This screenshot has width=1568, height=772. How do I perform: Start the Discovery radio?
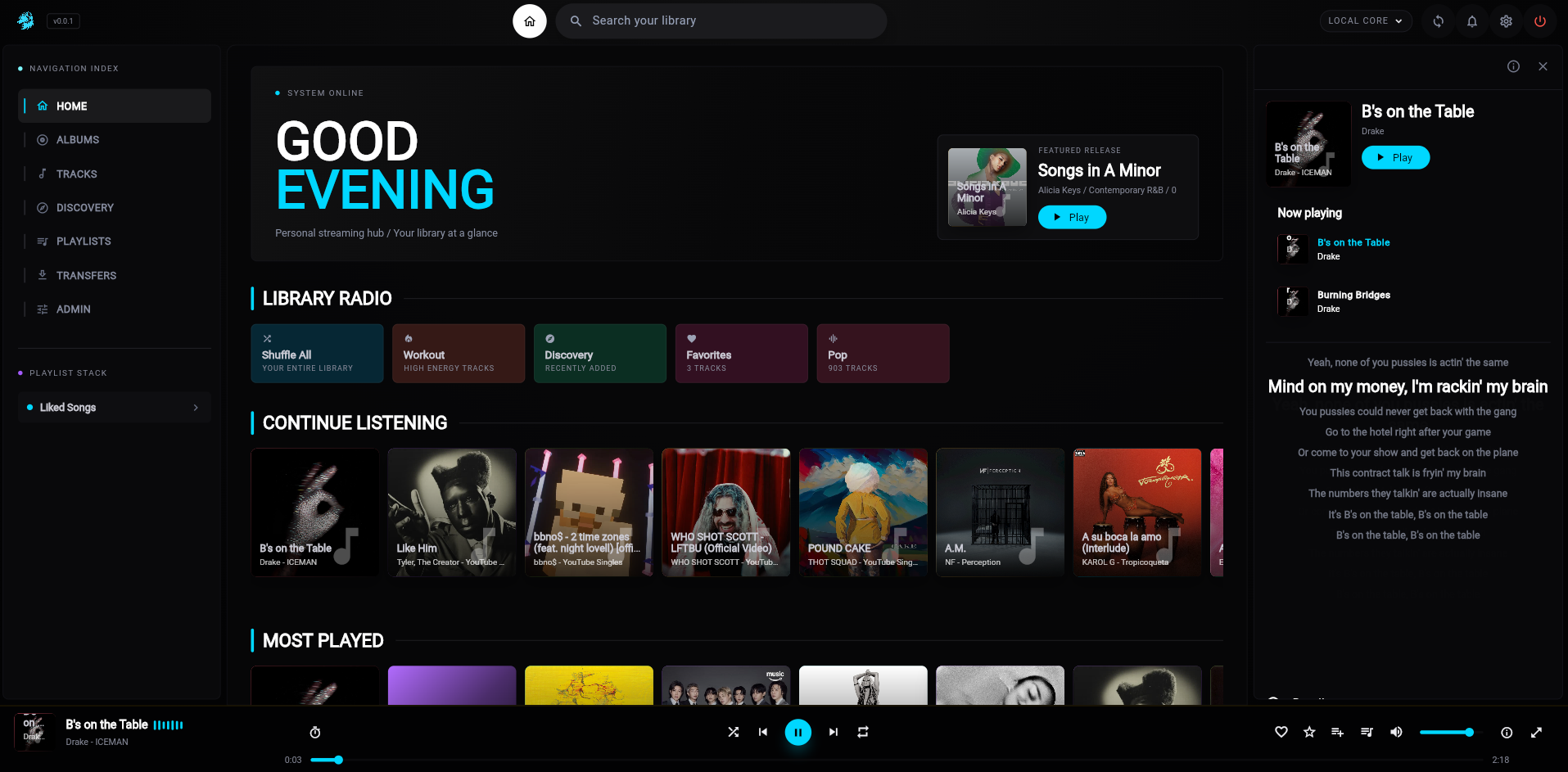point(600,354)
